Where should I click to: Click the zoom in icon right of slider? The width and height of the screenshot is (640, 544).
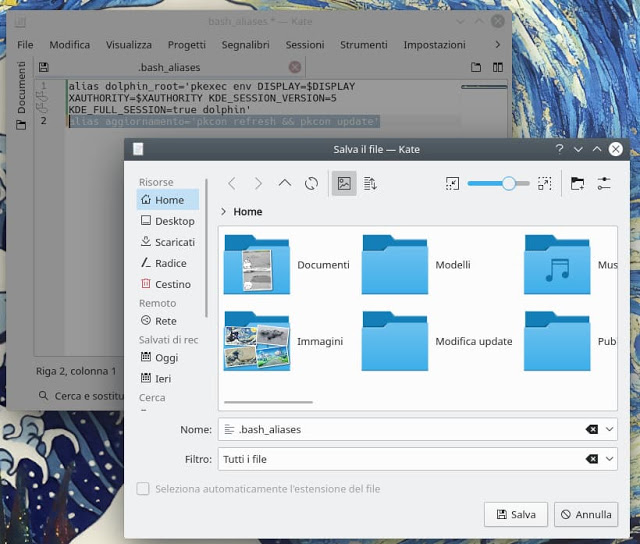pyautogui.click(x=544, y=184)
